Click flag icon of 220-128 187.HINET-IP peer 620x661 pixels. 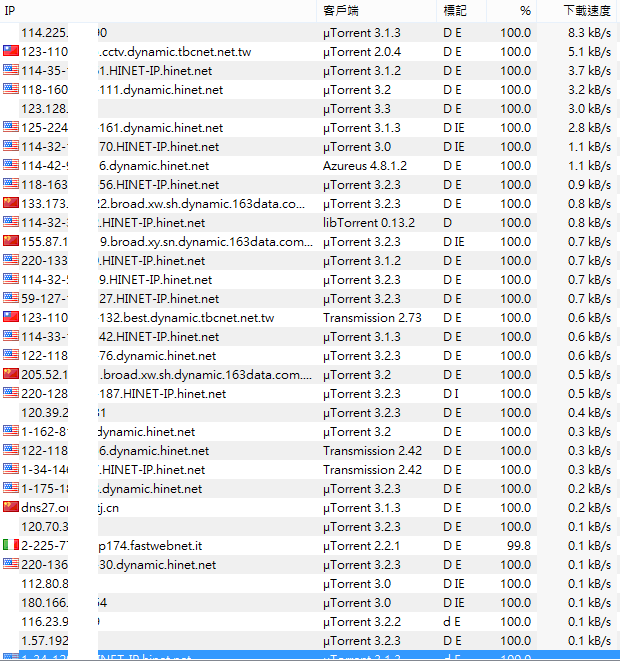pos(11,392)
